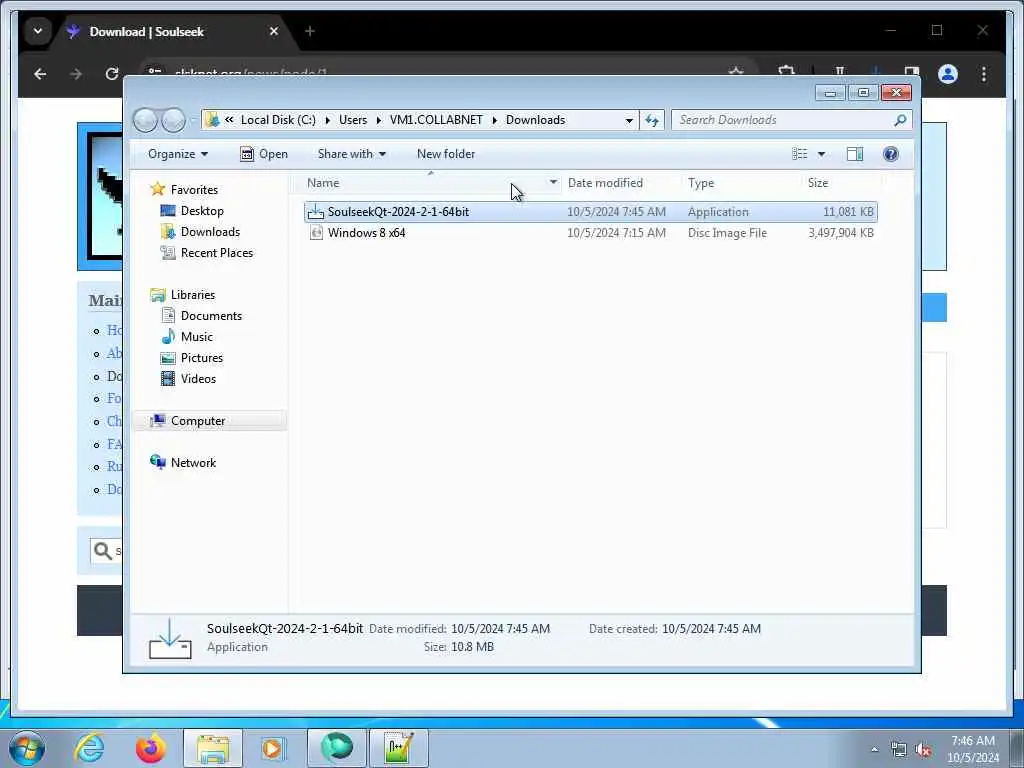1024x768 pixels.
Task: Open Name column filter dropdown arrow
Action: click(x=553, y=183)
